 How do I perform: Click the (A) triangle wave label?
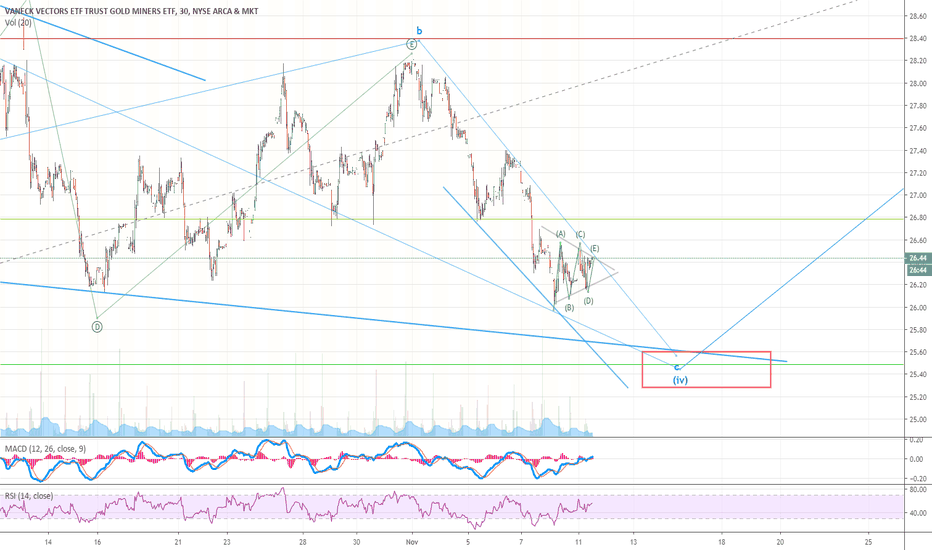561,234
